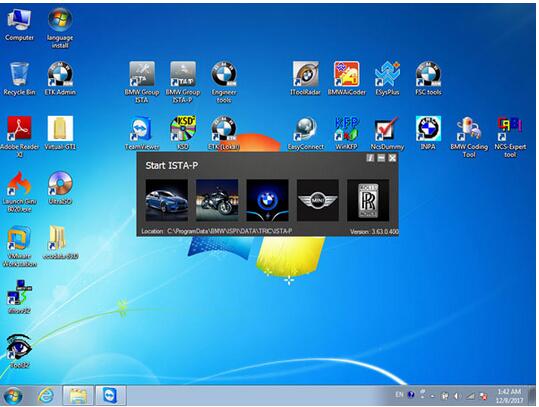Open the Recycle Bin
539x407 pixels.
[19, 78]
